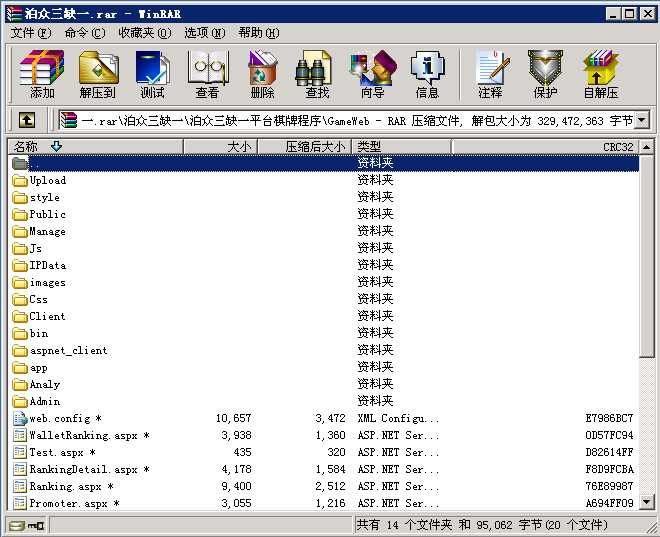Image resolution: width=660 pixels, height=537 pixels.
Task: Click the vertical scrollbar thumb
Action: [x=647, y=256]
